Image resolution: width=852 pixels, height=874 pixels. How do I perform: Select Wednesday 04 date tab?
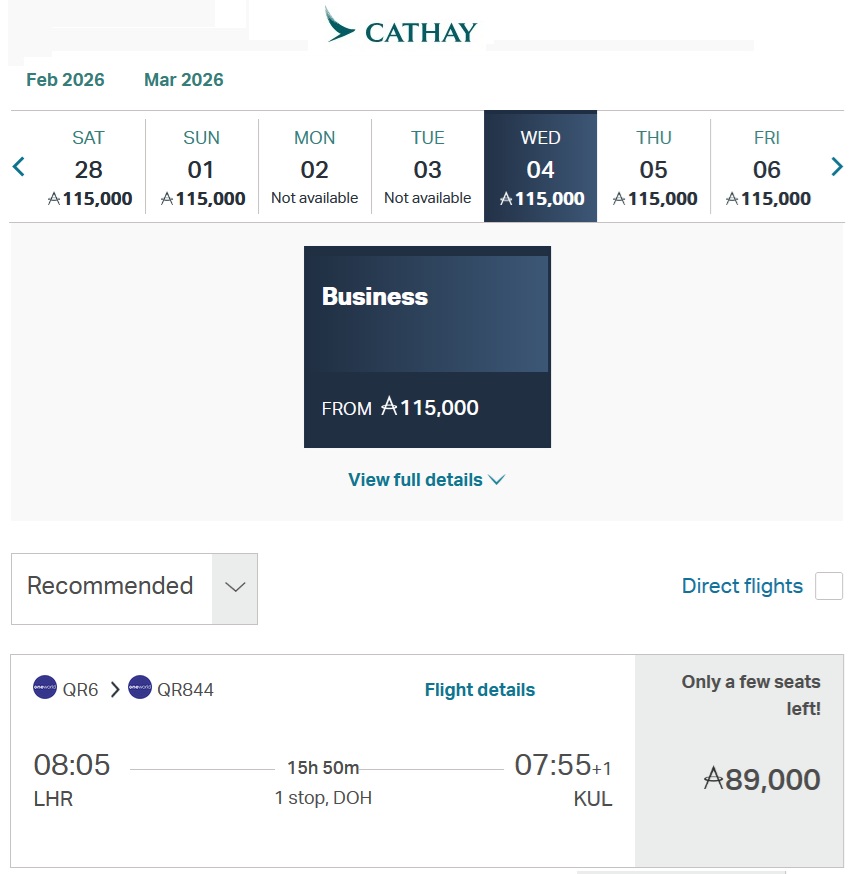[541, 167]
